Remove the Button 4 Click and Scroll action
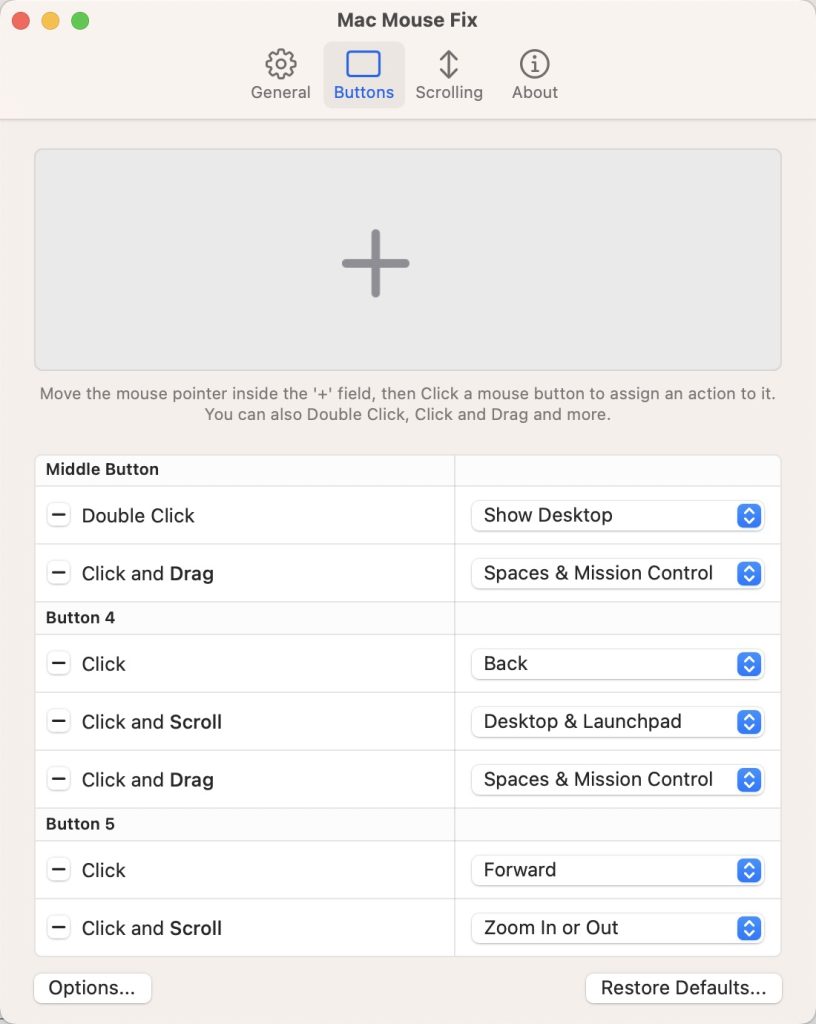 click(x=59, y=722)
